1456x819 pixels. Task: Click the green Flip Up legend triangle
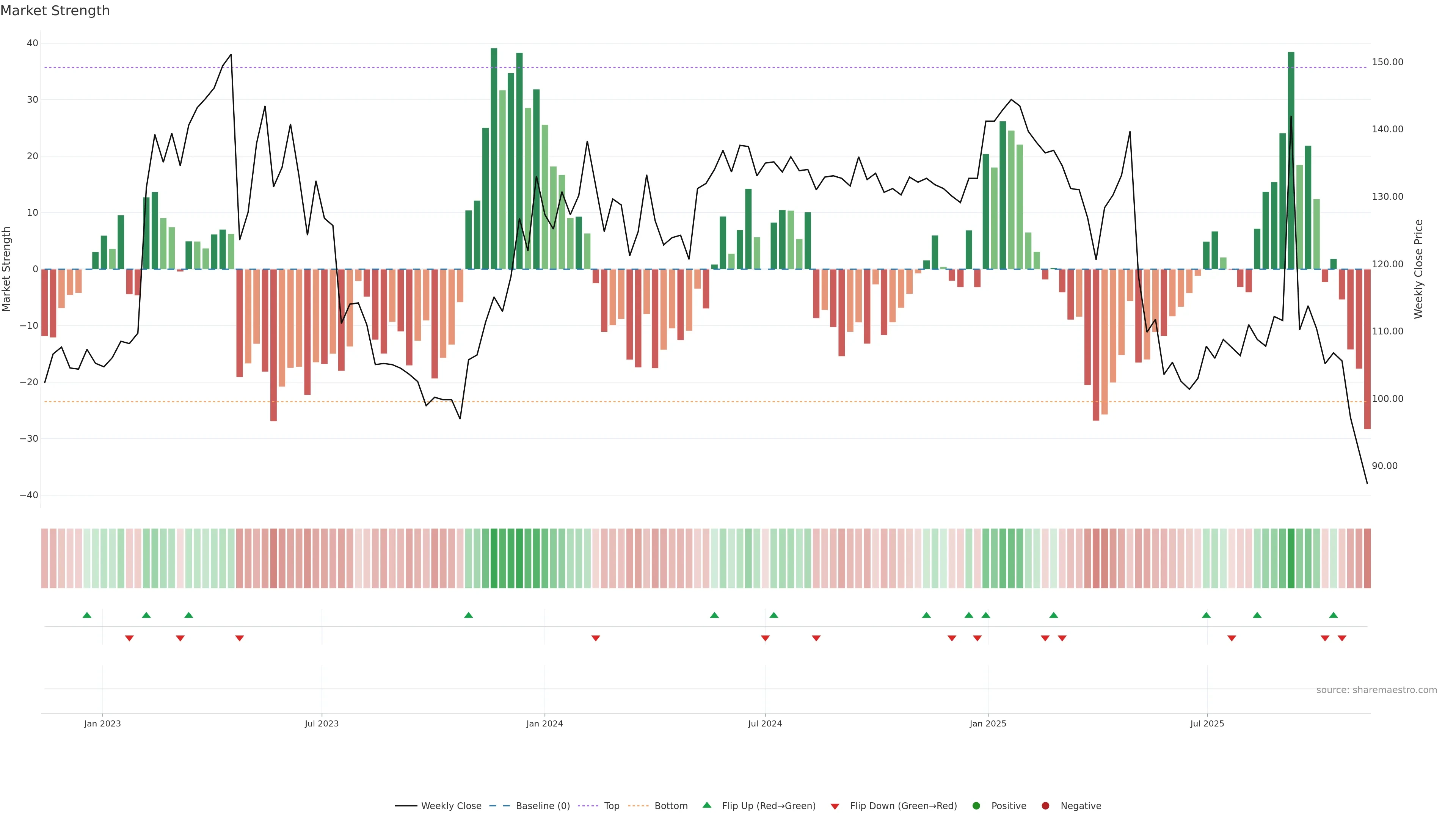point(706,805)
